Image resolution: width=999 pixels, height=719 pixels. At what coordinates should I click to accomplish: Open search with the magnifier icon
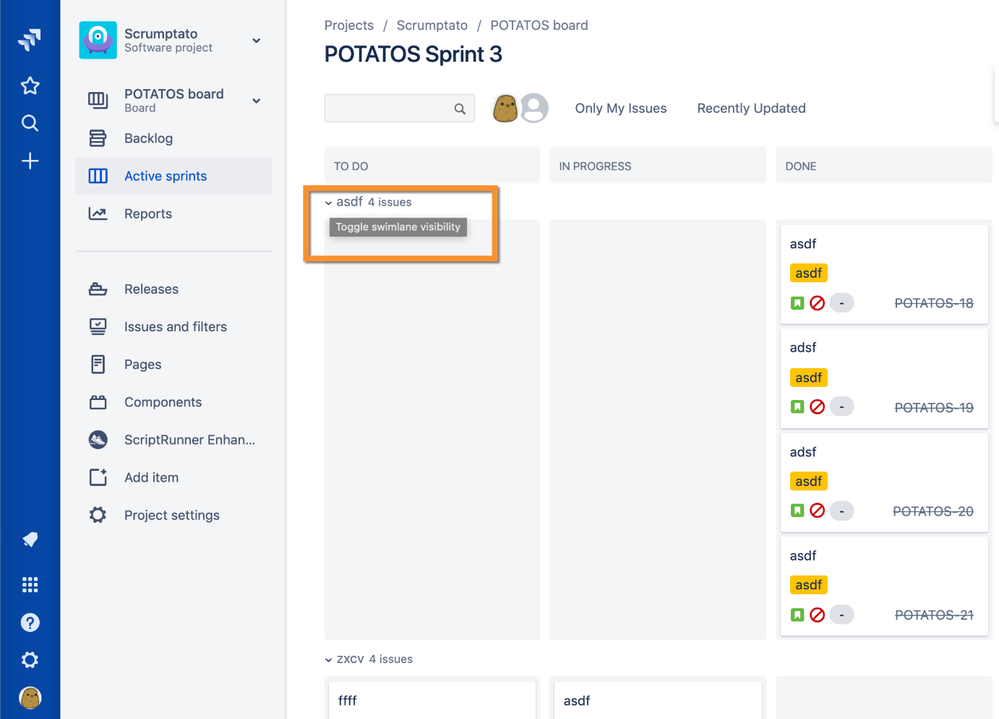[29, 122]
